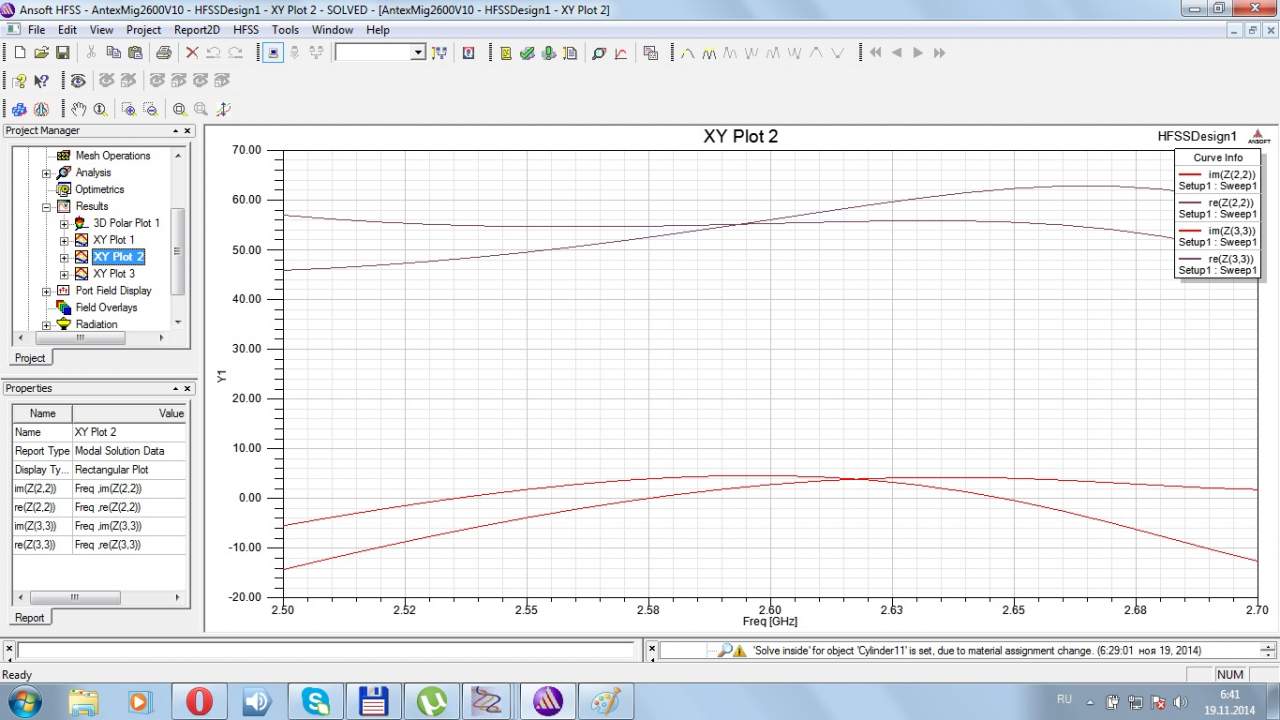Click the Project tab below the tree

(30, 358)
